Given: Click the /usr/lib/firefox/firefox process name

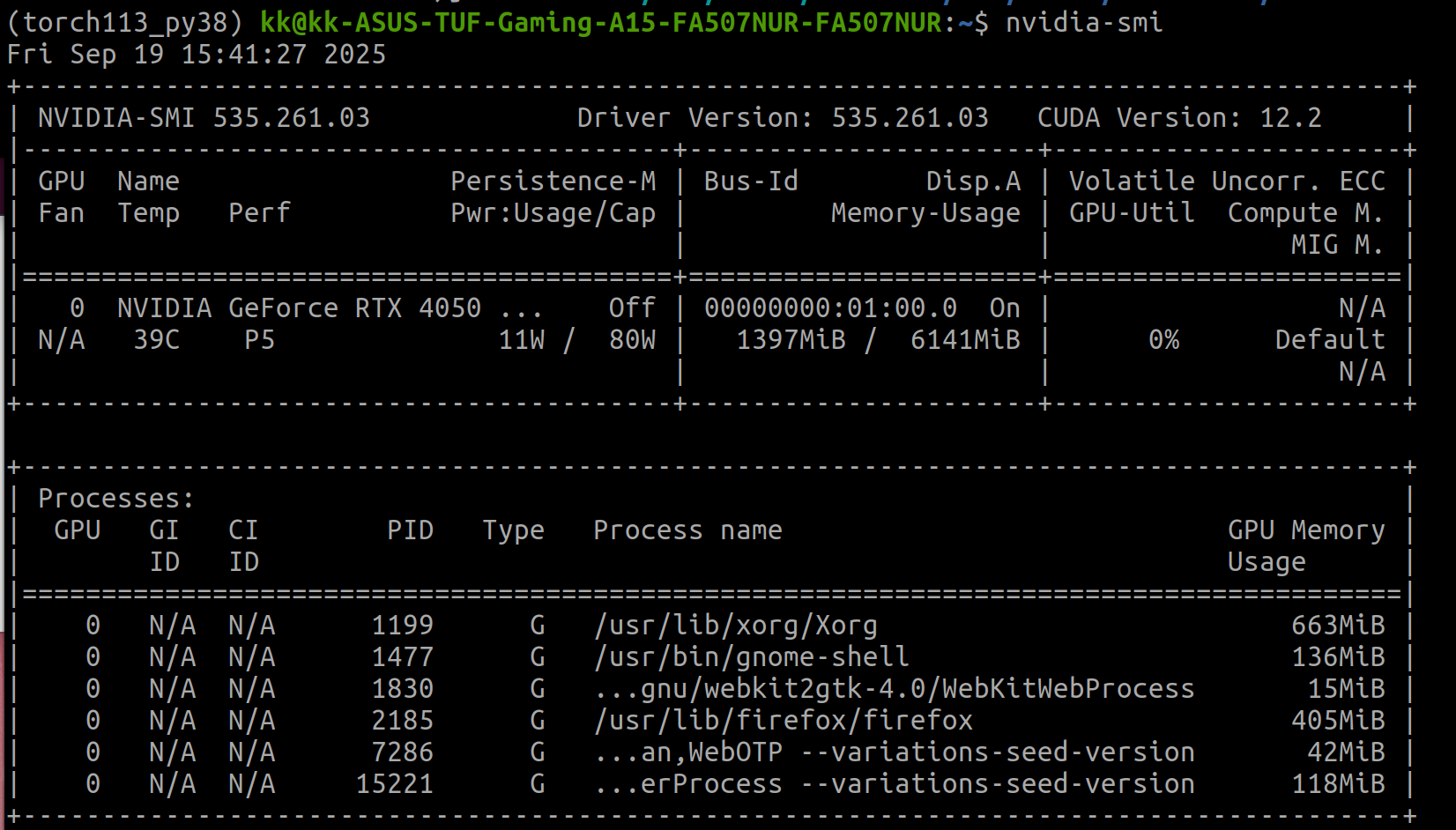Looking at the screenshot, I should [x=783, y=721].
